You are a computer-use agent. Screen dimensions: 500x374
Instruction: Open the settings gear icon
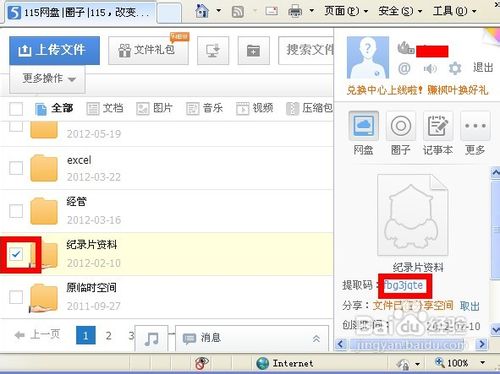(x=455, y=69)
